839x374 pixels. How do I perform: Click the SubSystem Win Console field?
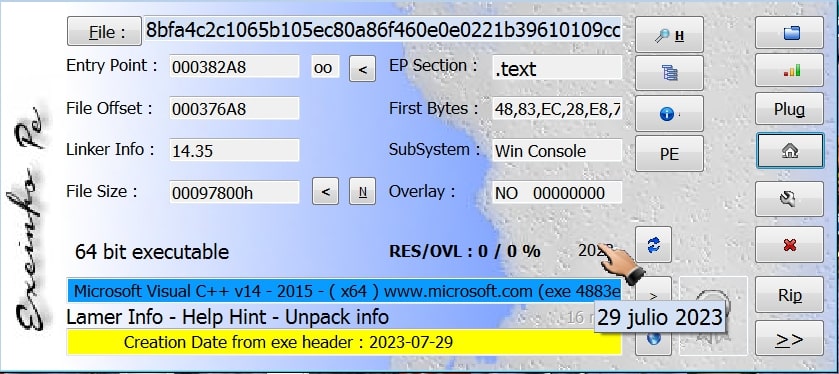coord(557,150)
